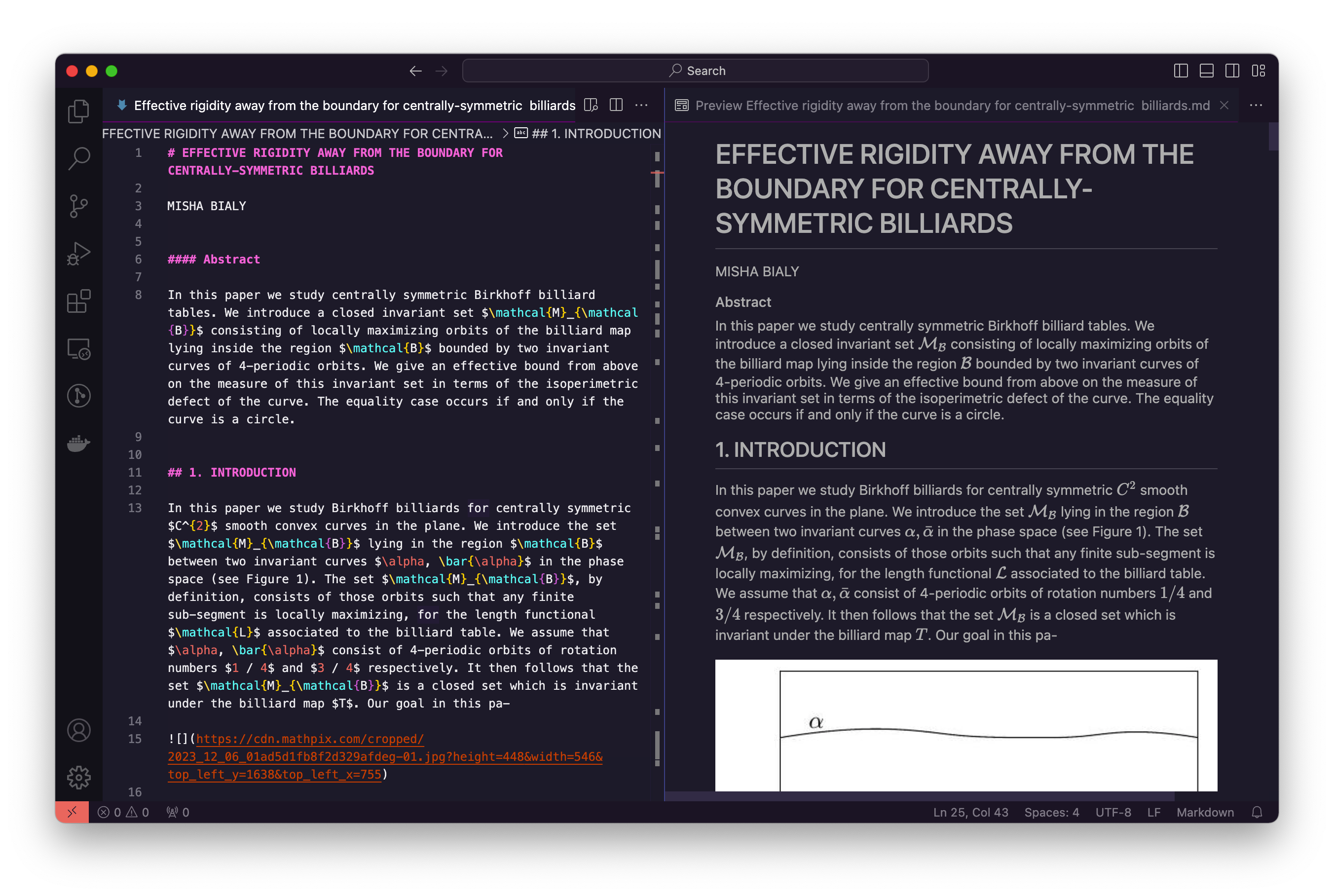Image resolution: width=1334 pixels, height=896 pixels.
Task: Open the Docker extension panel
Action: (79, 443)
